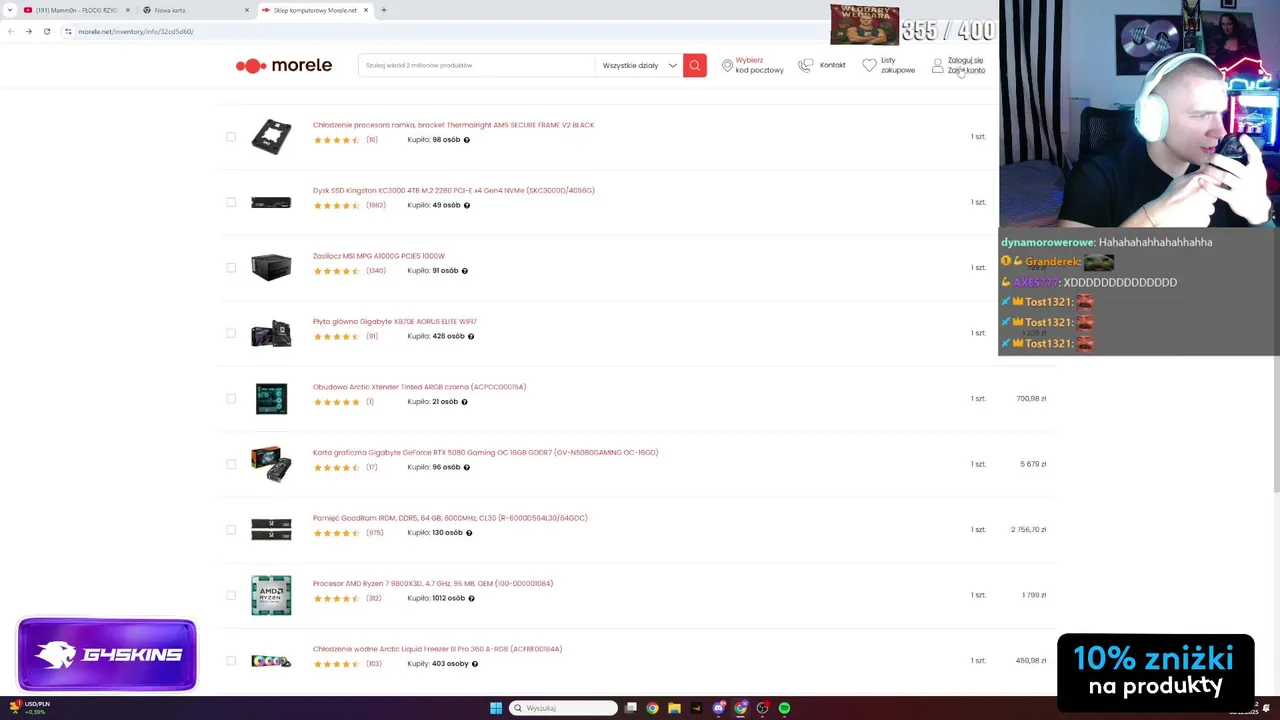1280x720 pixels.
Task: Tick the checkbox for Gigabyte X870E AORUS ELITE
Action: click(231, 333)
